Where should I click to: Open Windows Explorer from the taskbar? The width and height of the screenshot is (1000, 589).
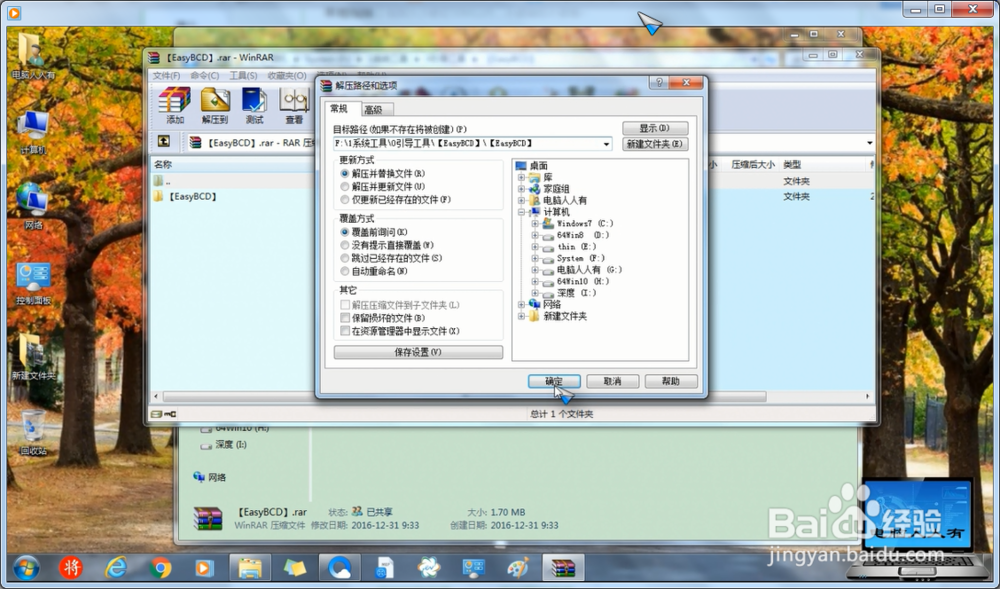(250, 567)
